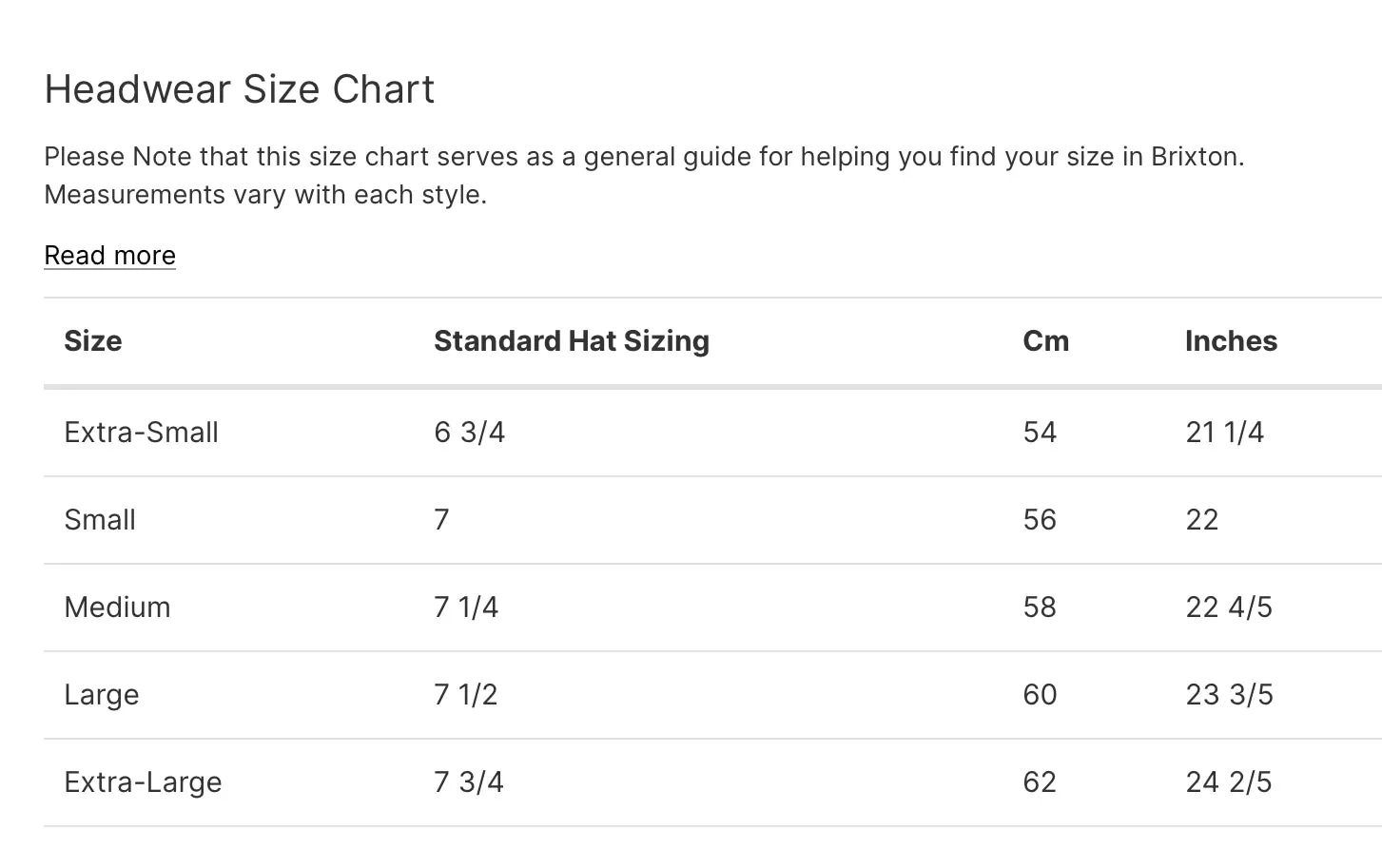Click the Standard Hat Sizing header
This screenshot has height=868, width=1382.
tap(572, 341)
